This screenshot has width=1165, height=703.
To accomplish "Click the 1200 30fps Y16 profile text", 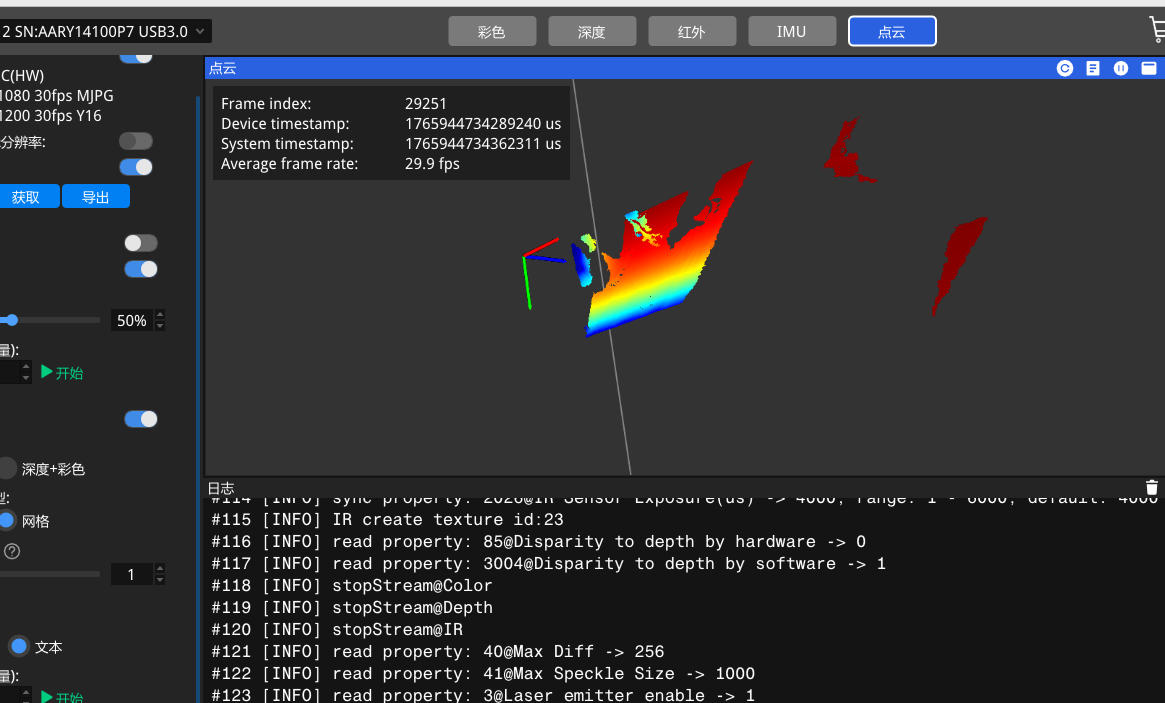I will pyautogui.click(x=51, y=116).
